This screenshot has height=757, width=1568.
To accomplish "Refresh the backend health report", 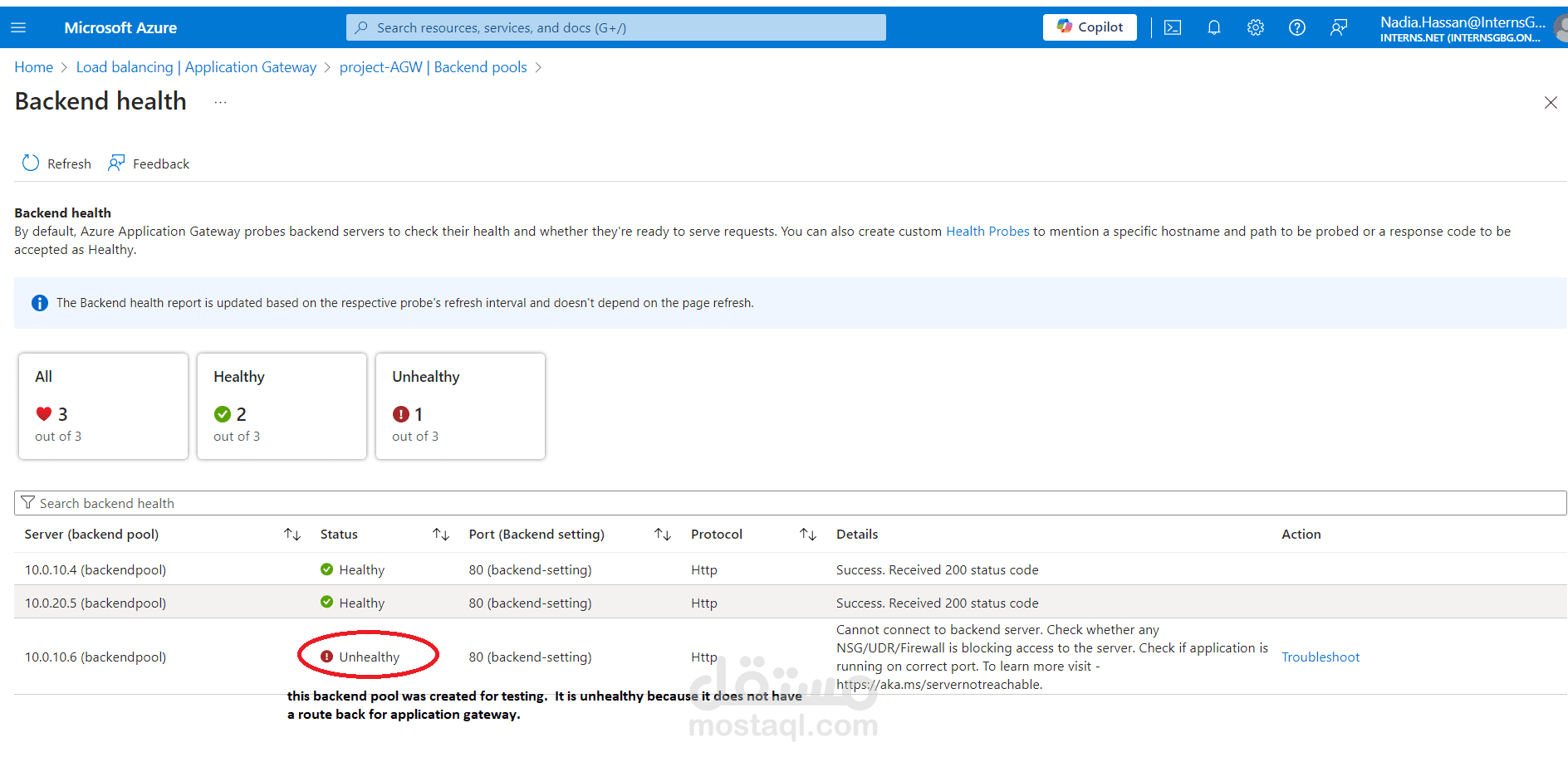I will pyautogui.click(x=56, y=164).
